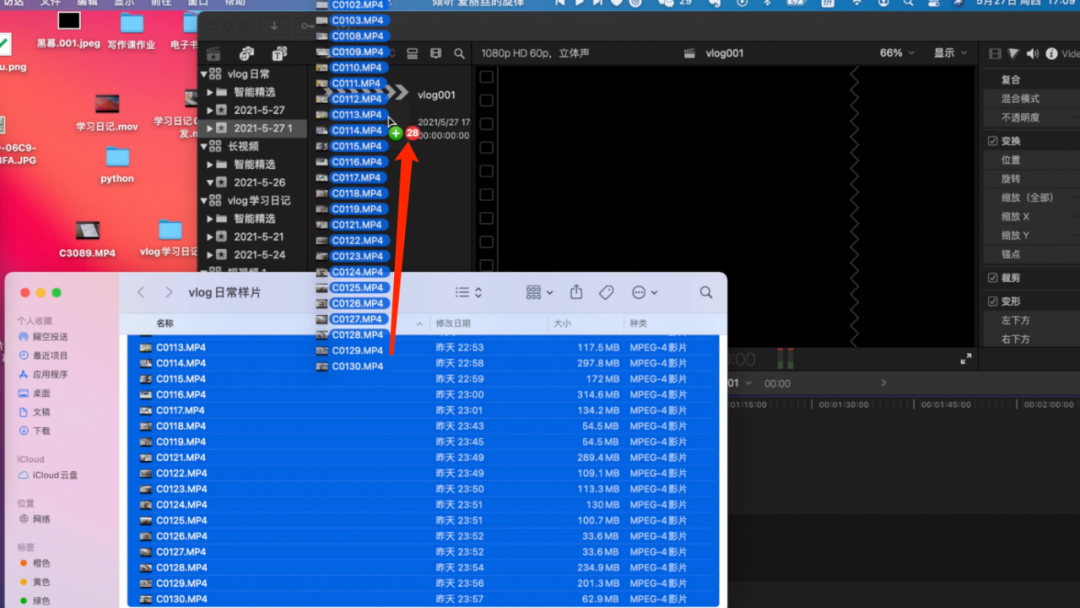Open 最近项目 in the Finder sidebar
The image size is (1080, 608).
coord(43,355)
